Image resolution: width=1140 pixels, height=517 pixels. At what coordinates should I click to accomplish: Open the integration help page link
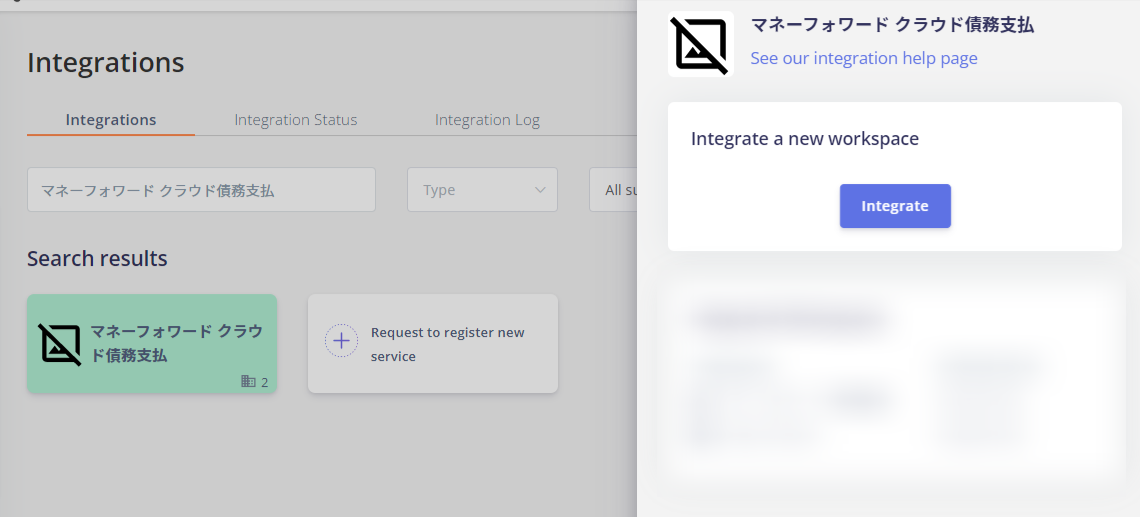(x=864, y=58)
